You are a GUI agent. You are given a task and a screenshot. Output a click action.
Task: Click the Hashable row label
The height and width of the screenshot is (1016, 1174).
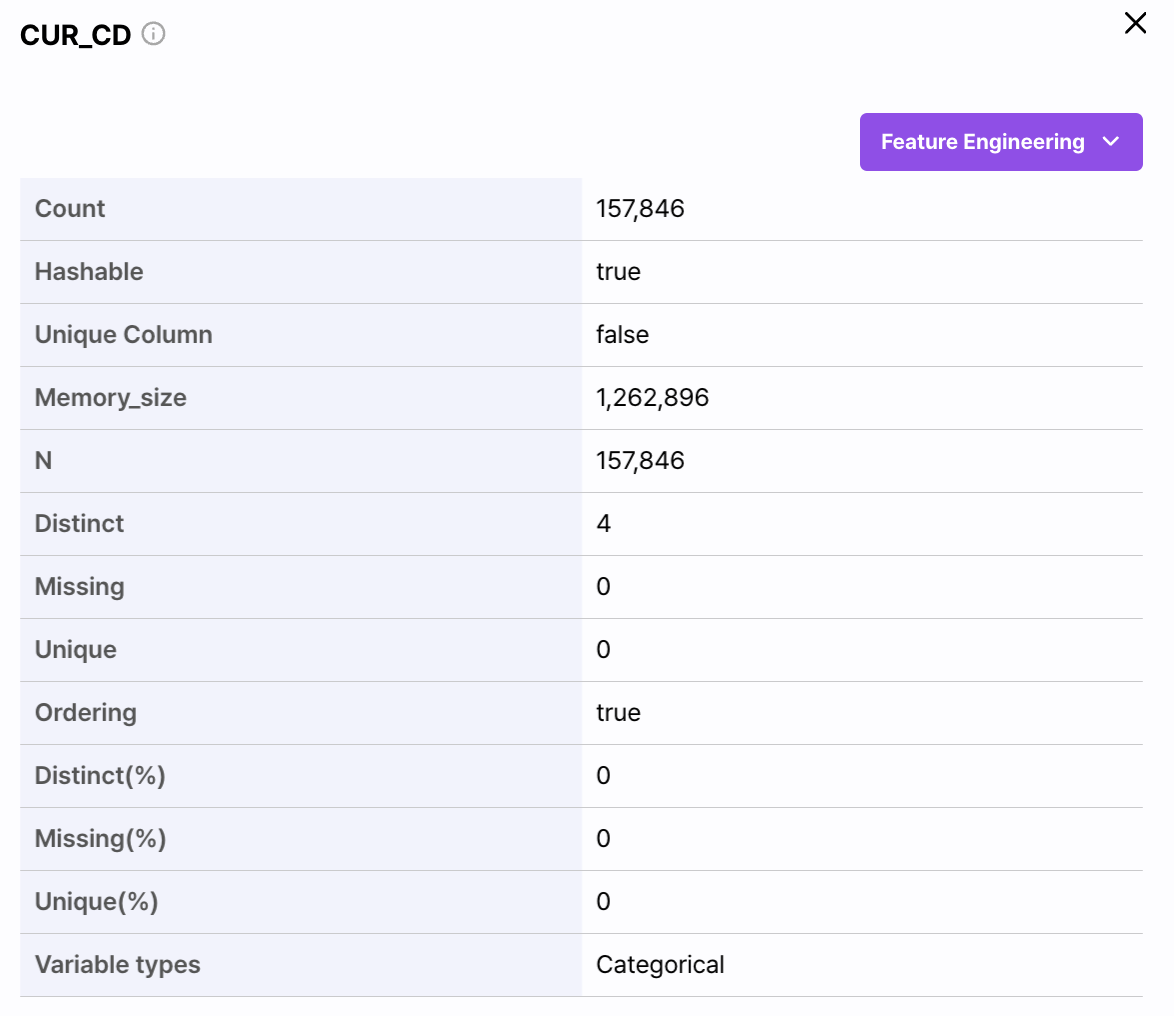[x=89, y=272]
